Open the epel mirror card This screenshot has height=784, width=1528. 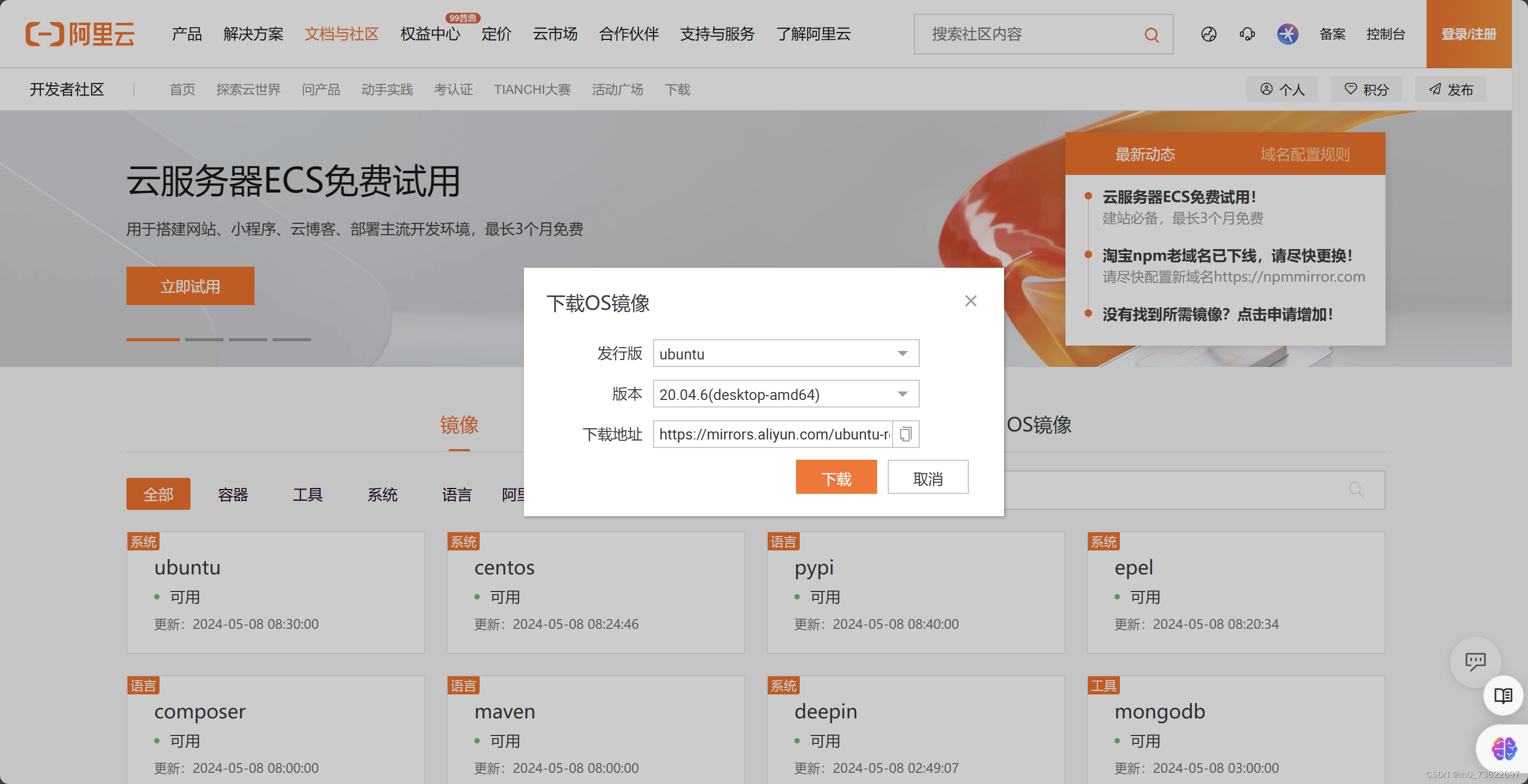(1236, 593)
